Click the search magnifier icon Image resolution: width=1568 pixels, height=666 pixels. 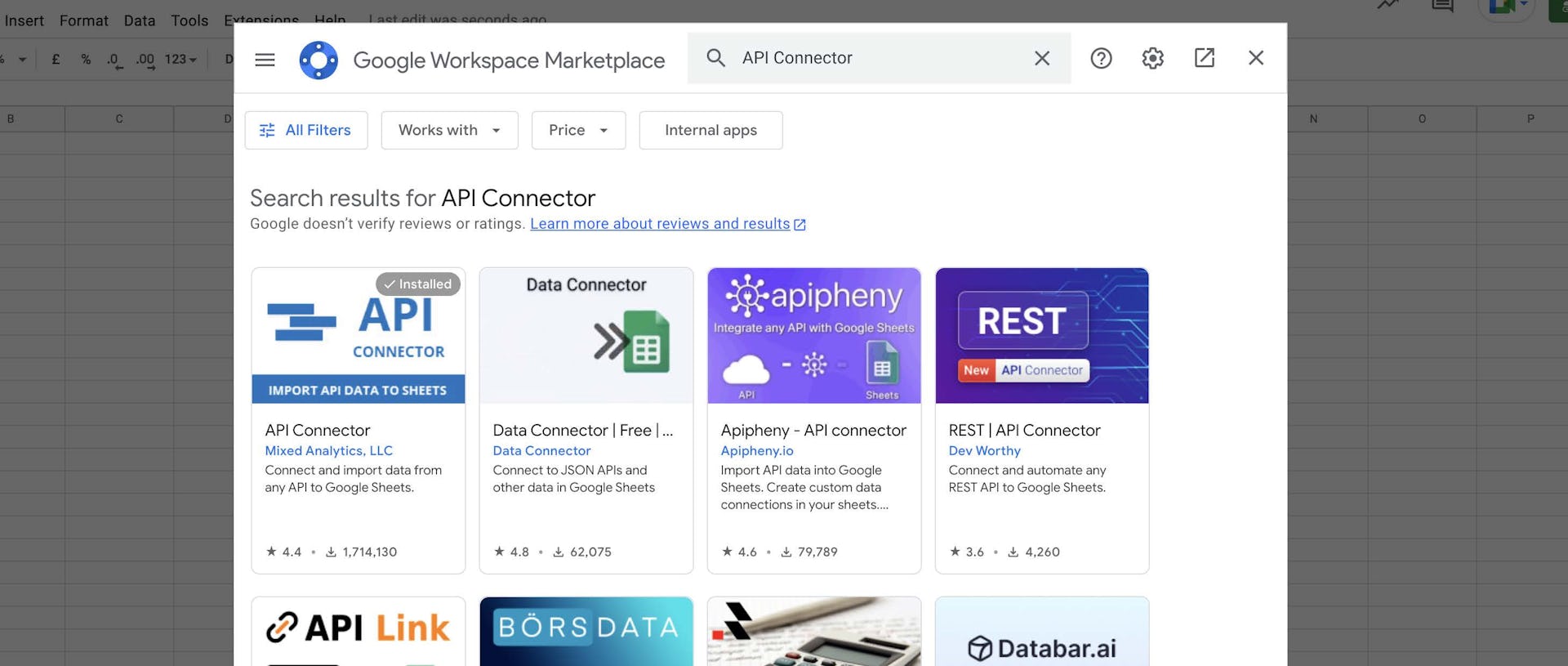click(x=715, y=58)
